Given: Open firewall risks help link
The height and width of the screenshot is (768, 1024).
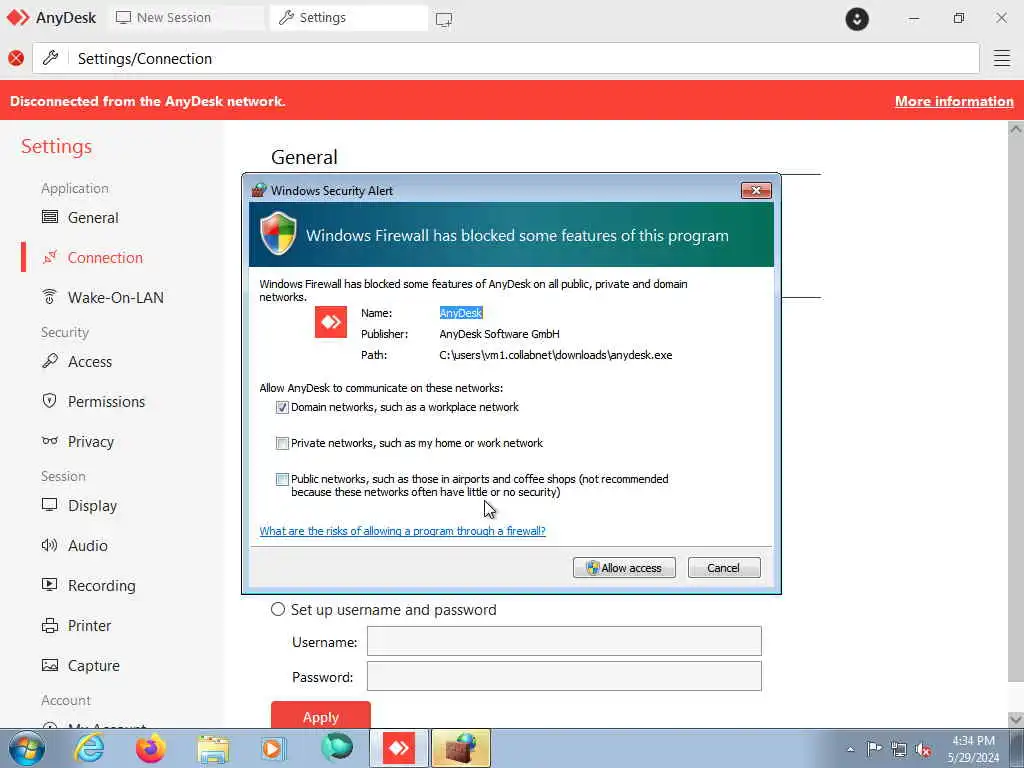Looking at the screenshot, I should point(402,531).
